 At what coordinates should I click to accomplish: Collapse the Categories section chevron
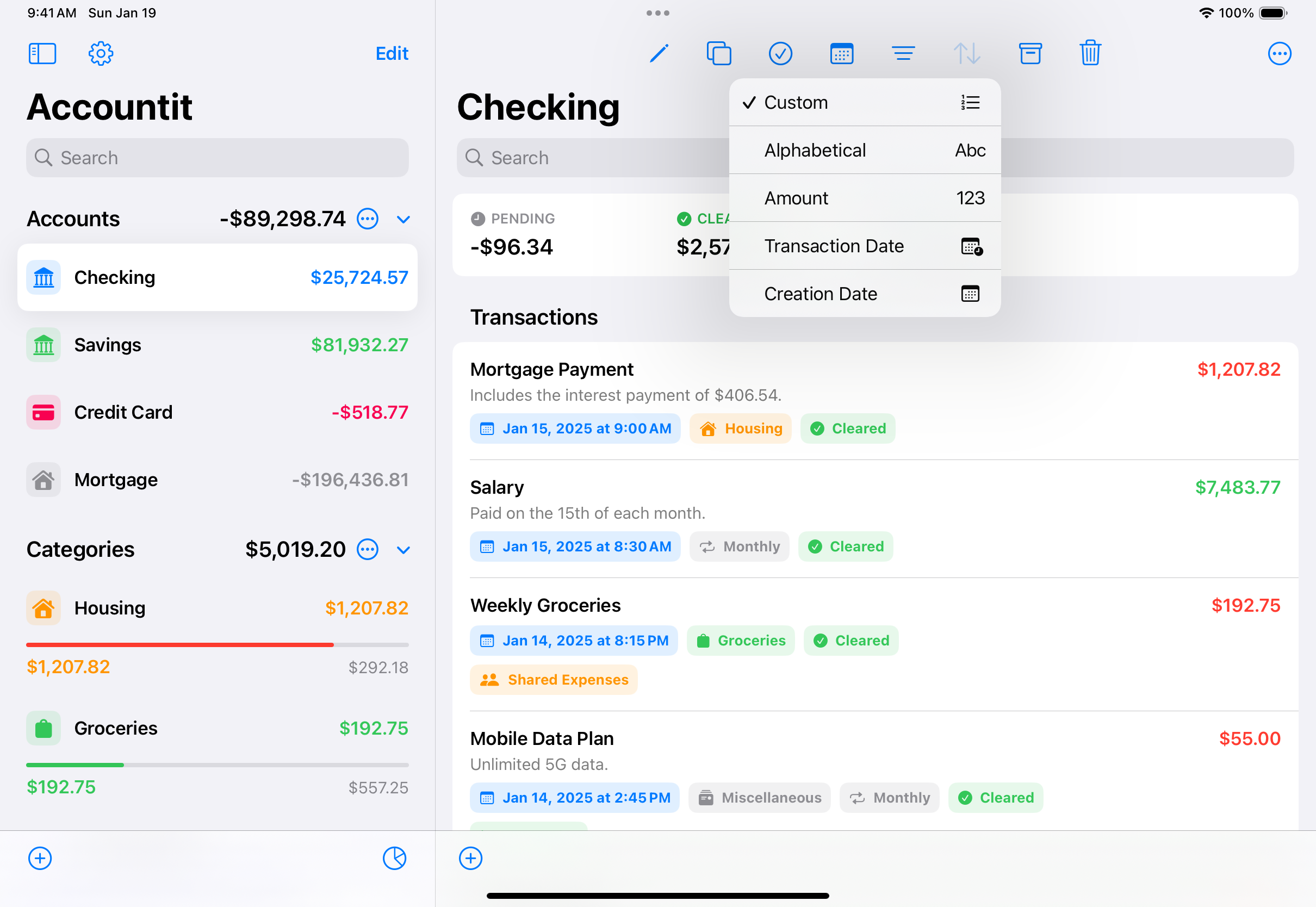404,550
